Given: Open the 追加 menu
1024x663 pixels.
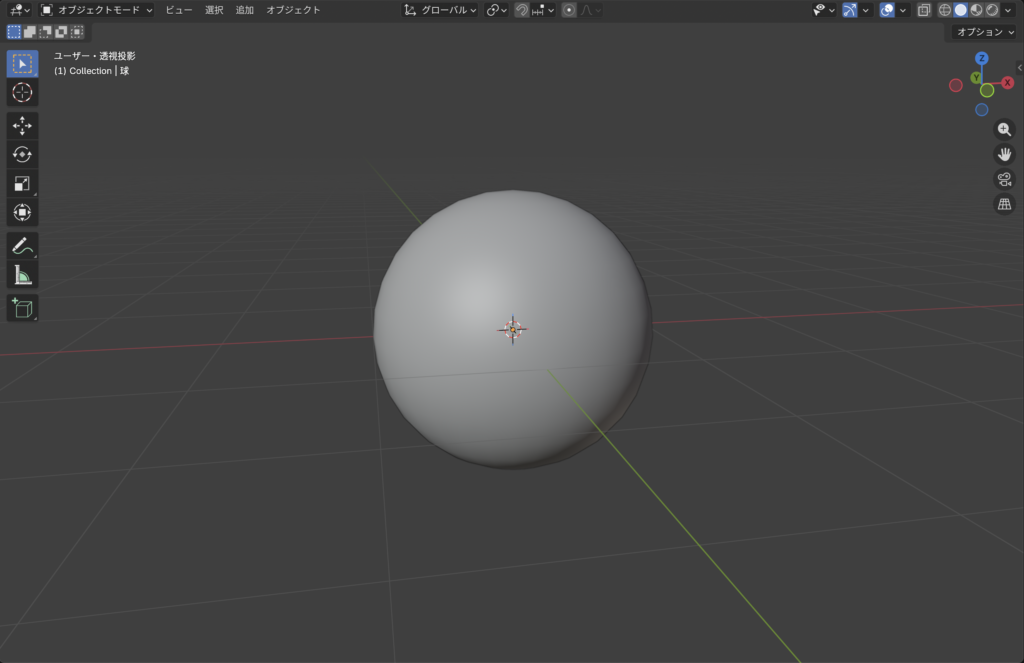Looking at the screenshot, I should point(245,10).
